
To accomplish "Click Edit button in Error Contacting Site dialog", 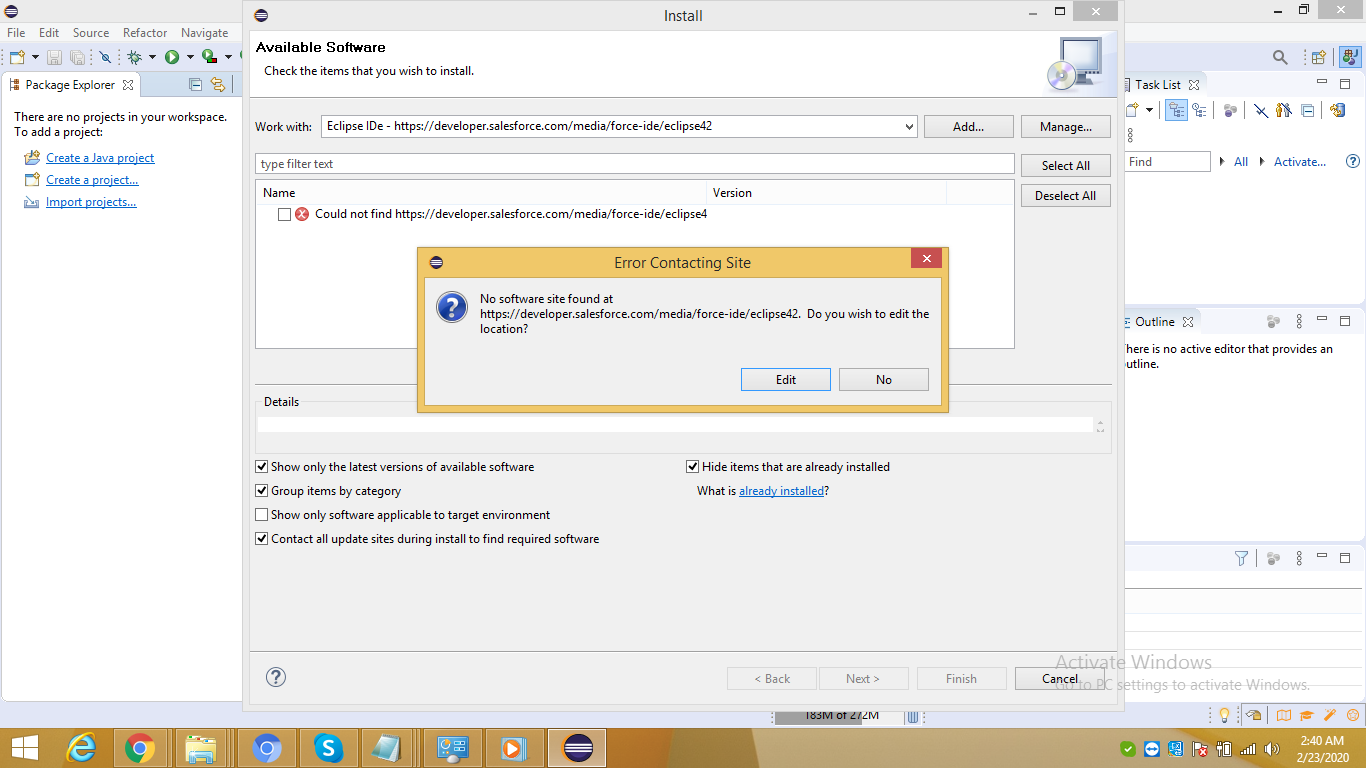I will pos(785,380).
